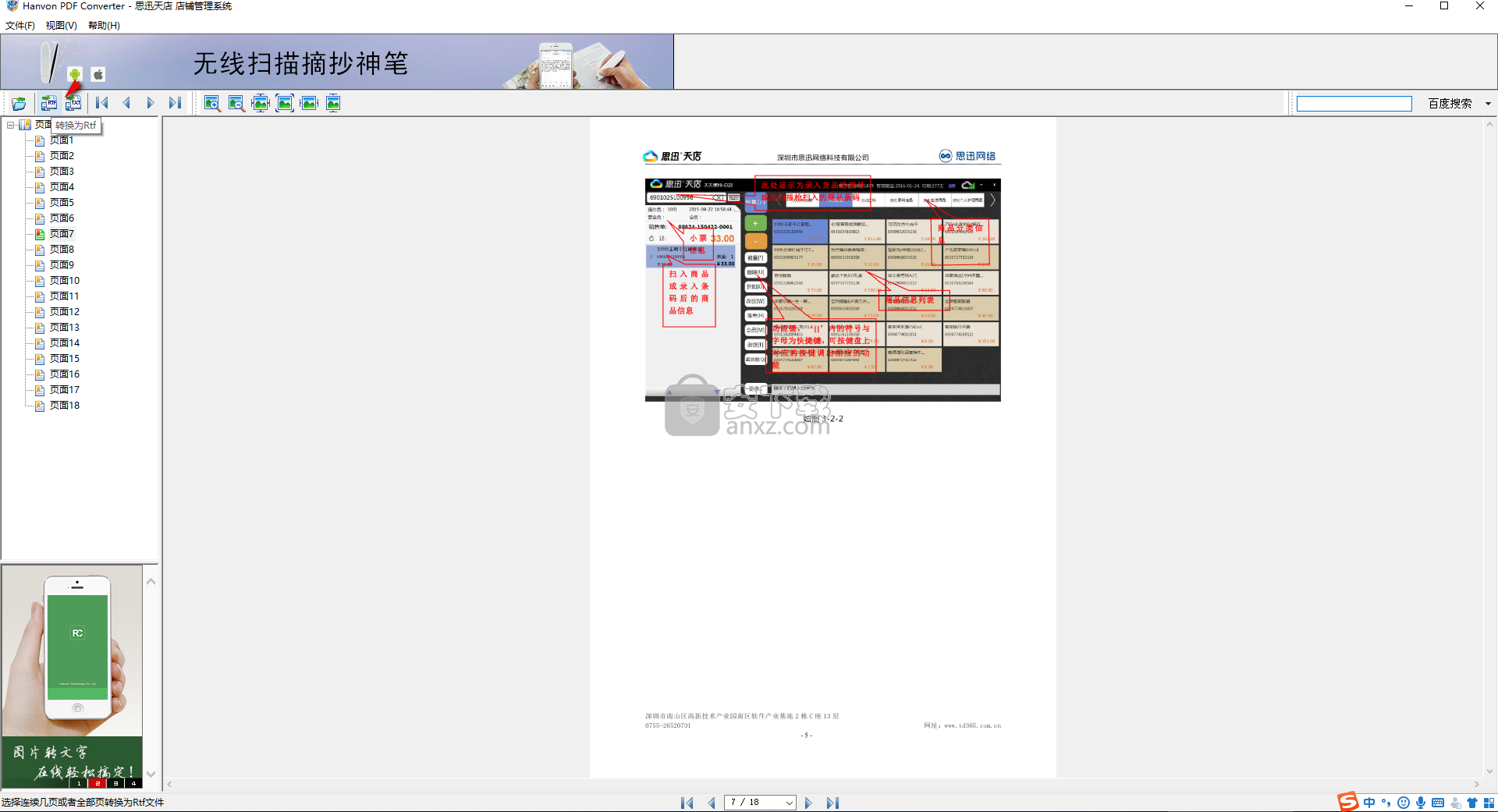The height and width of the screenshot is (812, 1498).
Task: Select 页面15 in the page tree
Action: click(x=64, y=359)
